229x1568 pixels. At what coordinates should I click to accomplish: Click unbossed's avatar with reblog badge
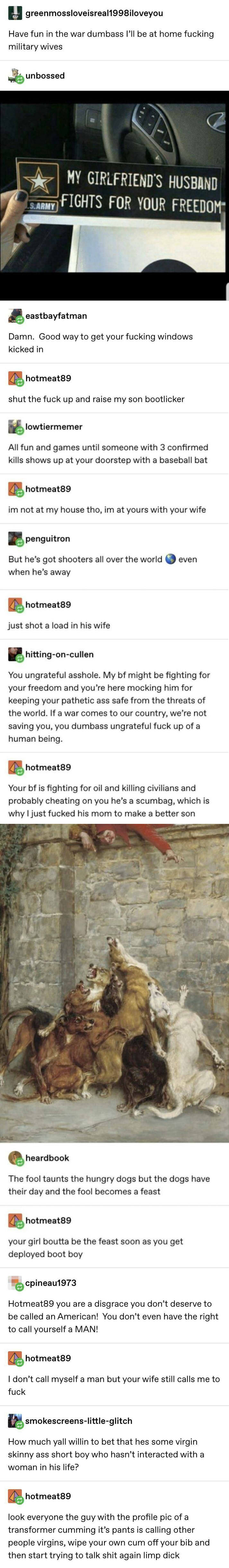click(x=15, y=76)
